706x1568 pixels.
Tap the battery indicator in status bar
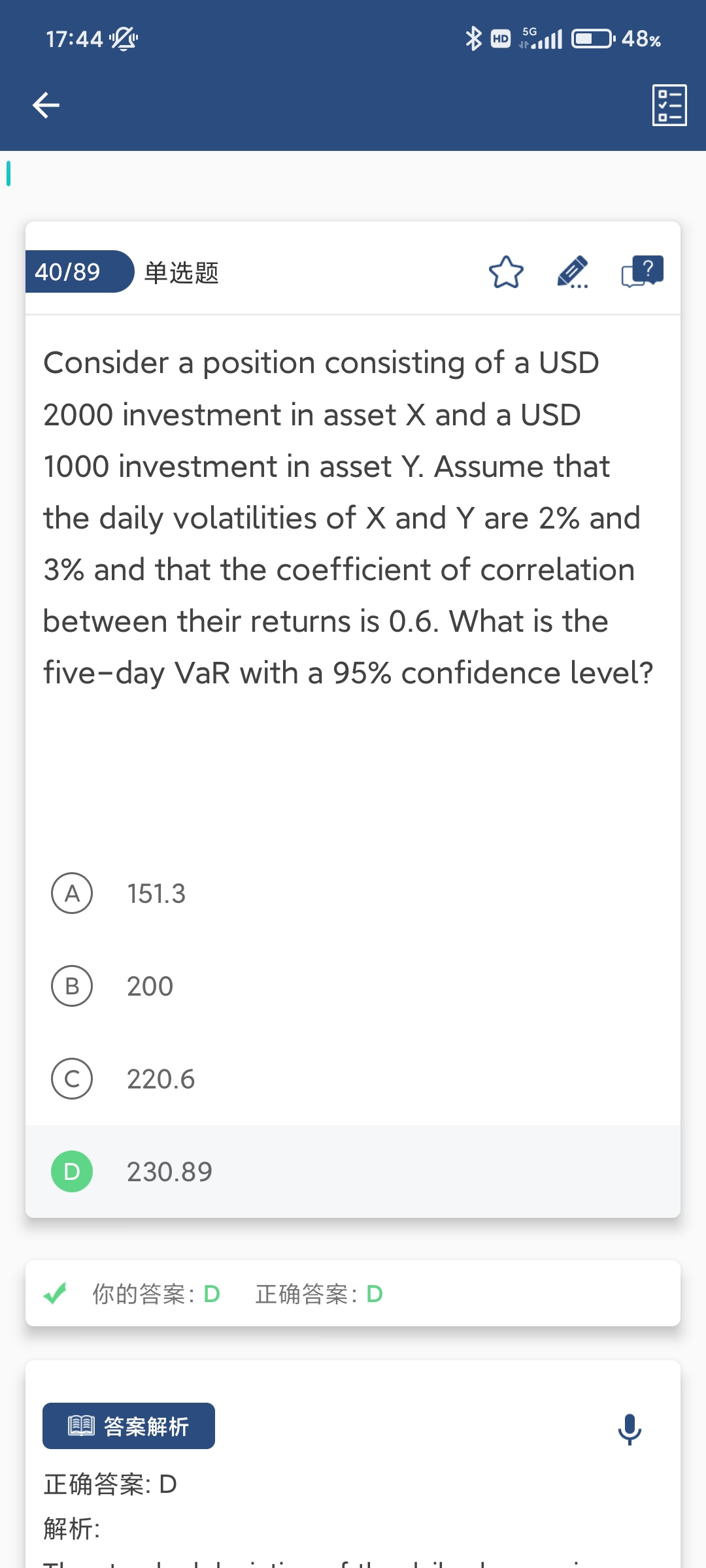[592, 39]
